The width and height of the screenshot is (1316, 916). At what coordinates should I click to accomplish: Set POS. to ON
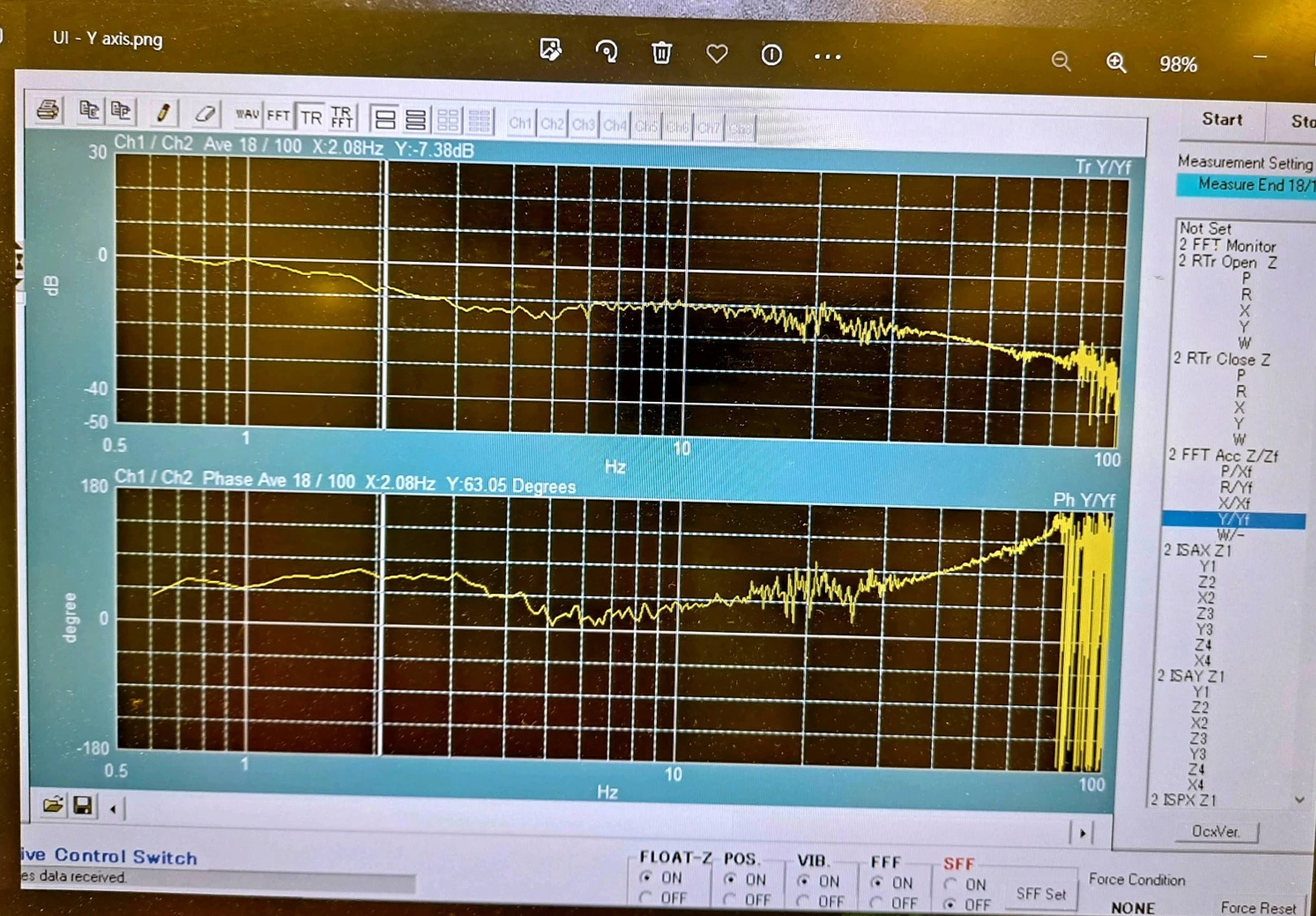[x=730, y=879]
